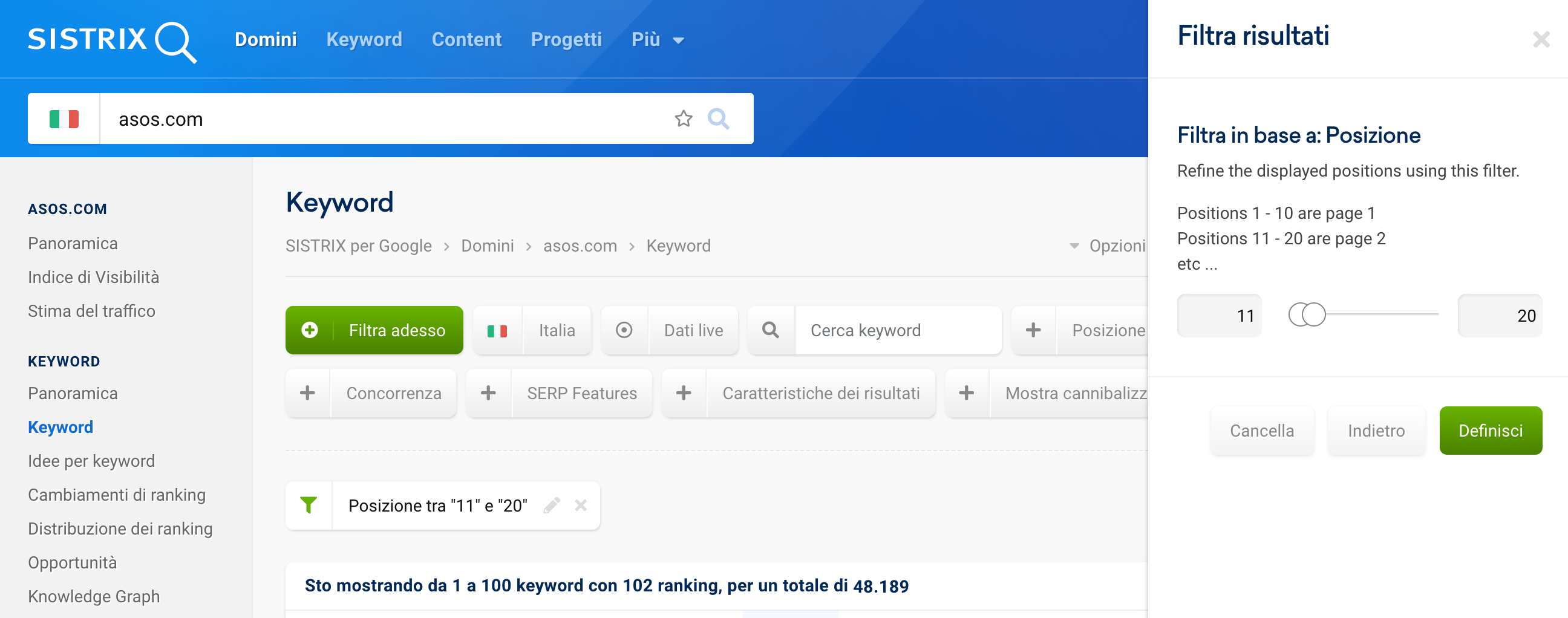Click the Mostra cannibalizzazione filter button
This screenshot has width=1568, height=618.
[x=1047, y=393]
